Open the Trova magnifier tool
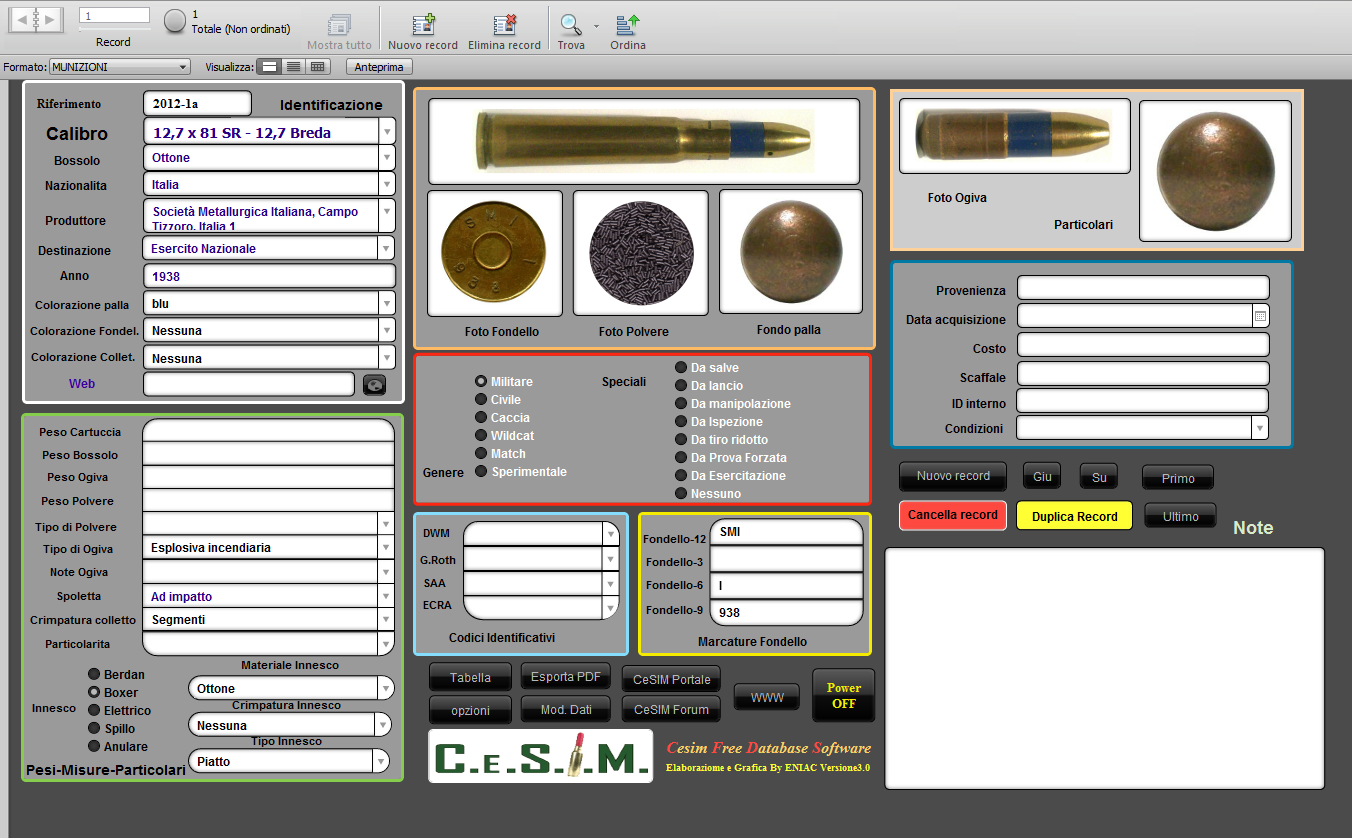 click(571, 26)
